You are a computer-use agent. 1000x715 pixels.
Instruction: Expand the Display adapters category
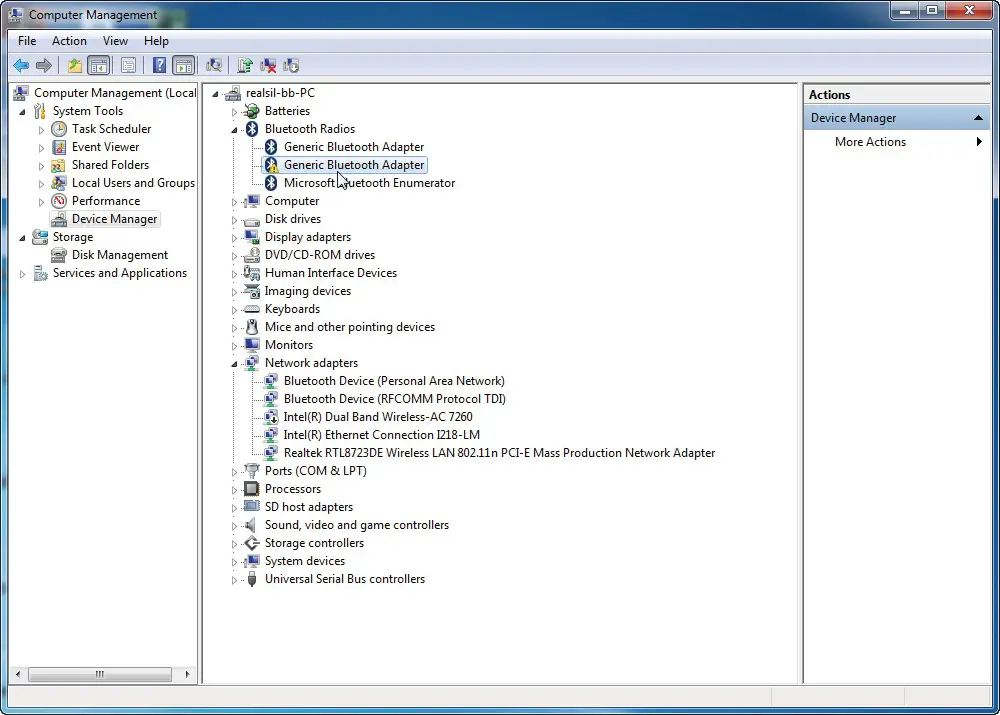pos(235,237)
